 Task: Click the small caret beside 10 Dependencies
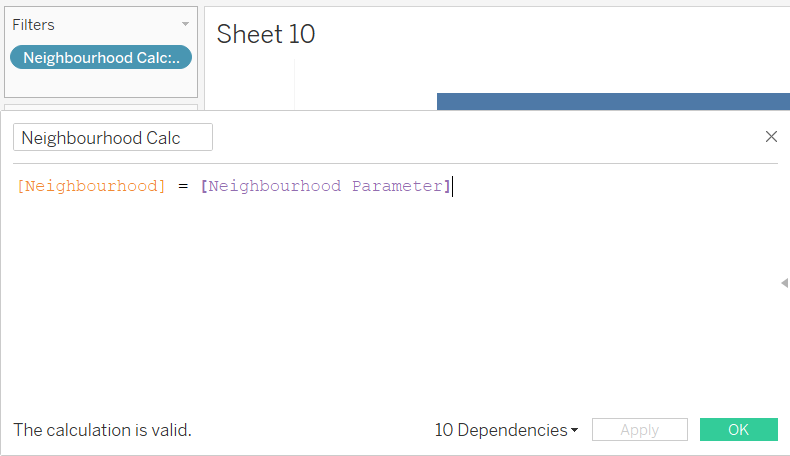click(574, 430)
